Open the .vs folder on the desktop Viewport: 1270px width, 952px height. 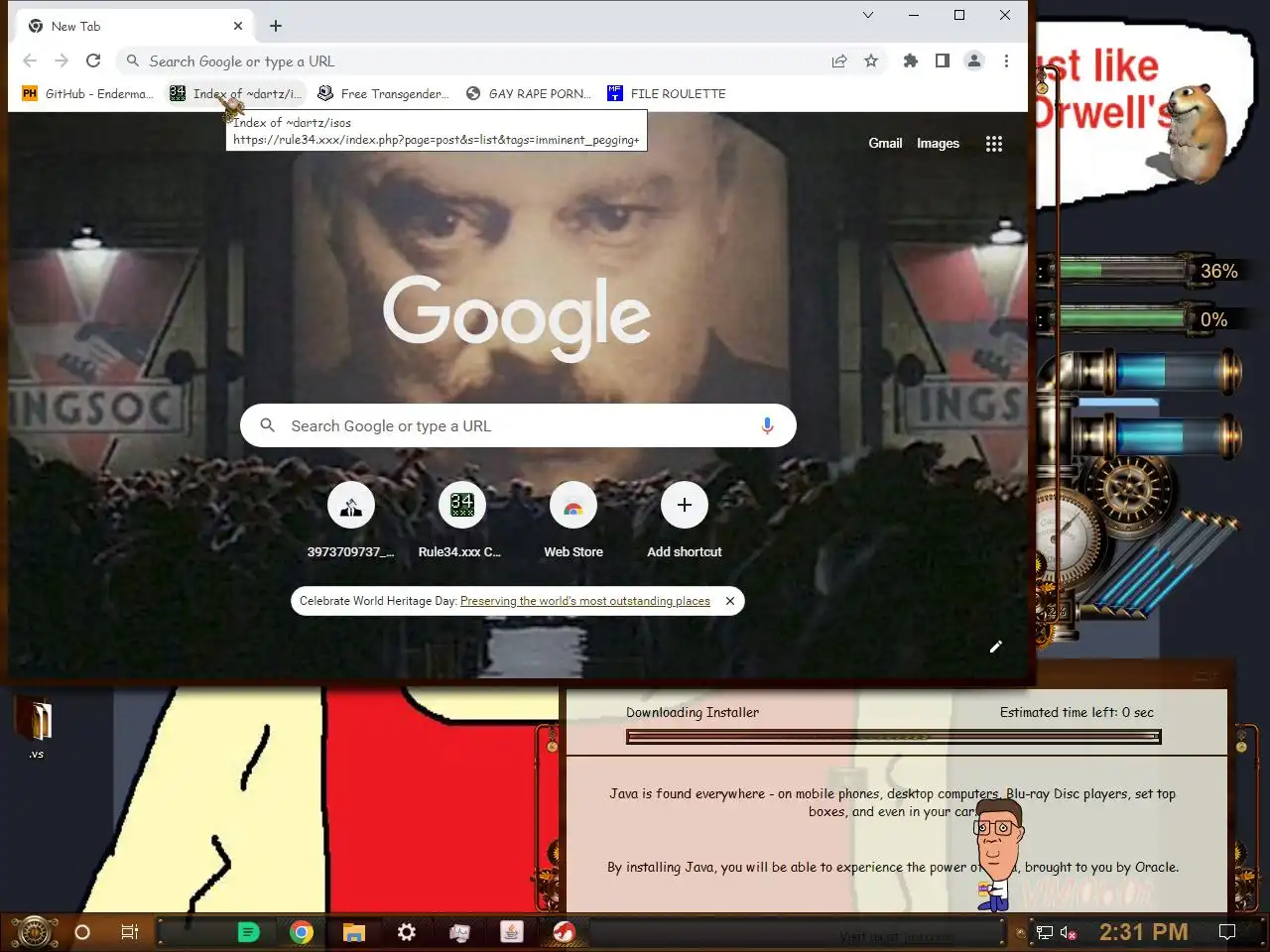(x=37, y=728)
